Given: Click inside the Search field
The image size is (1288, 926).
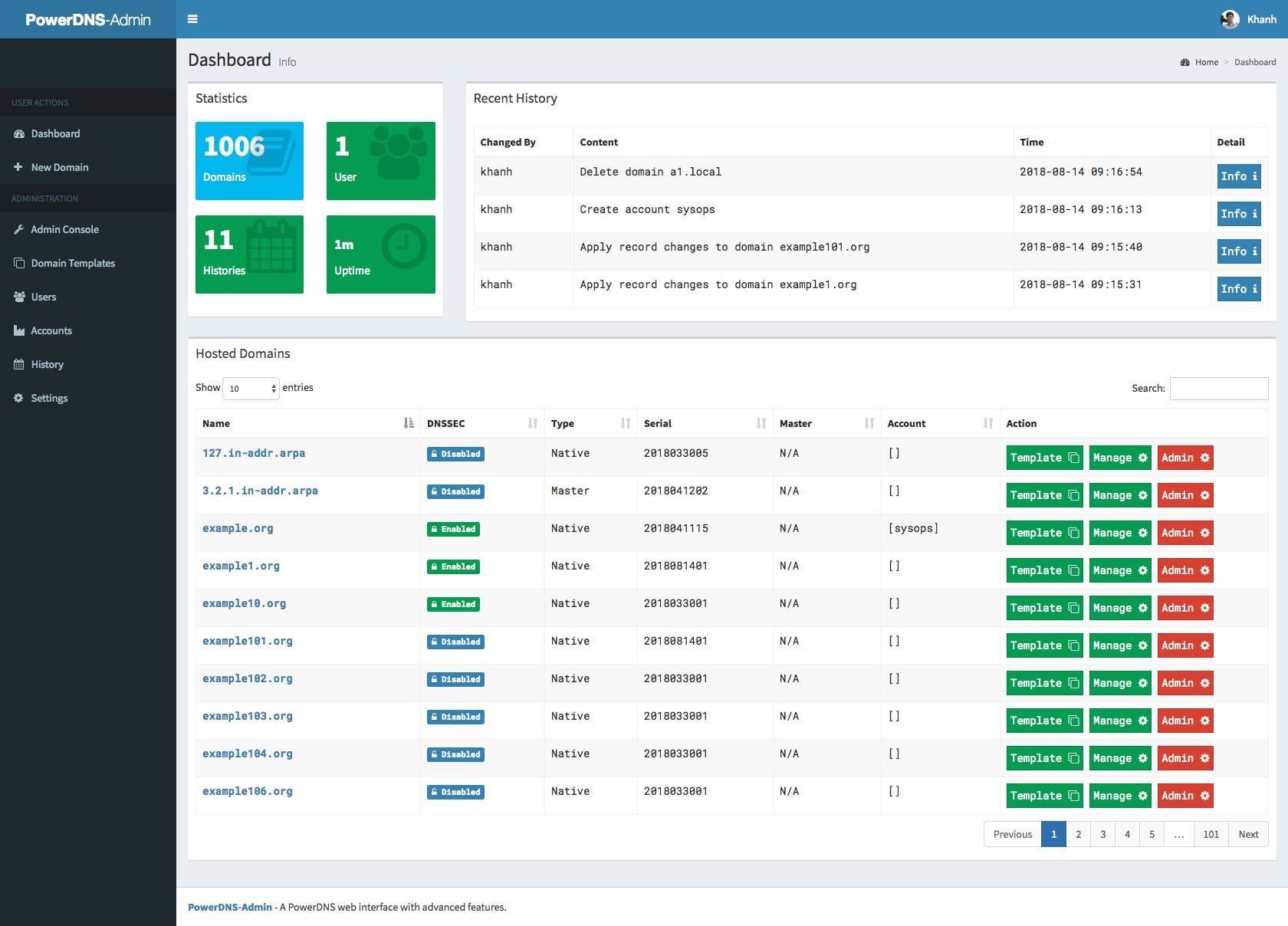Looking at the screenshot, I should [1219, 389].
